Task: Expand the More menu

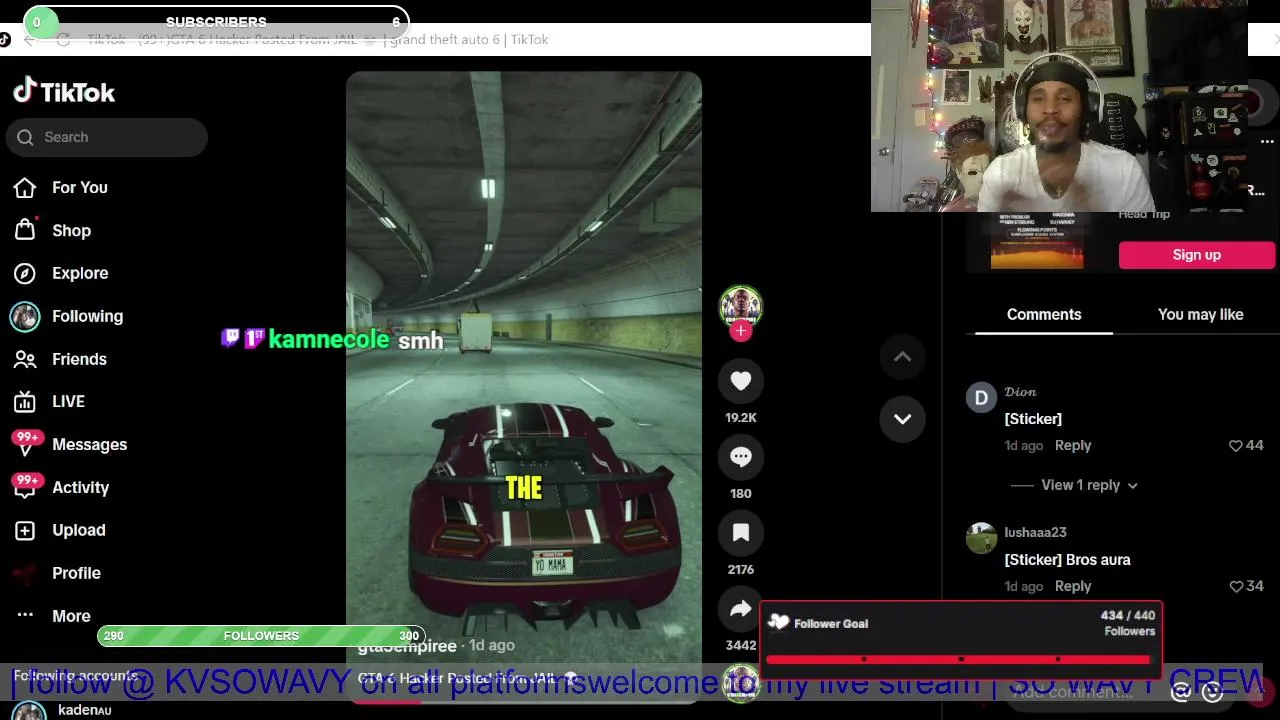Action: 71,616
